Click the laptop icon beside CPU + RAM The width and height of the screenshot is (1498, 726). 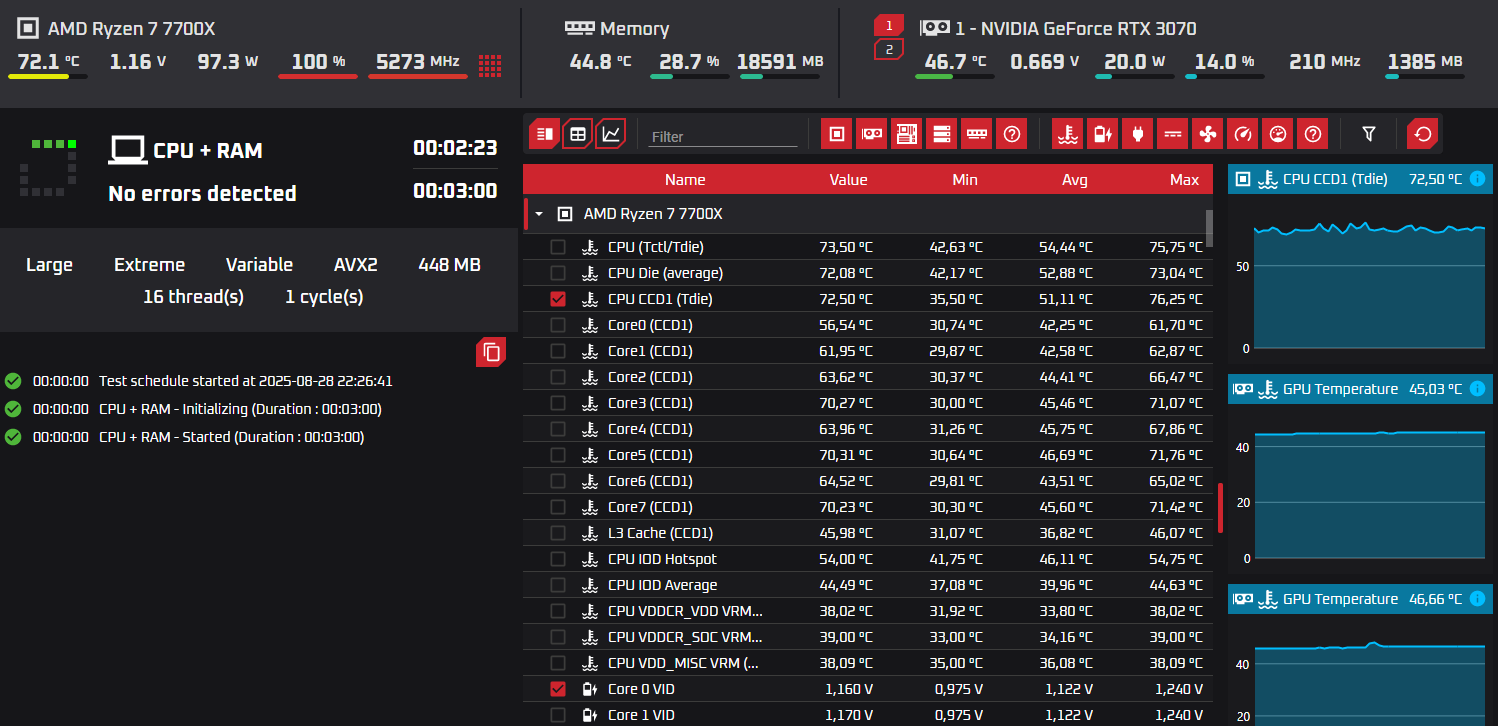tap(127, 151)
